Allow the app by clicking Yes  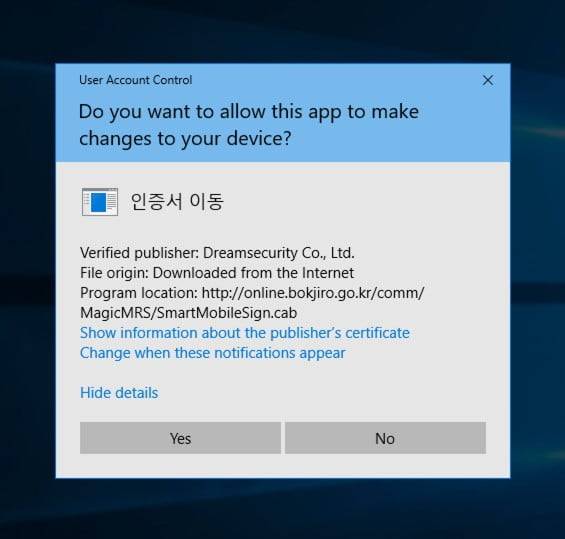coord(180,438)
